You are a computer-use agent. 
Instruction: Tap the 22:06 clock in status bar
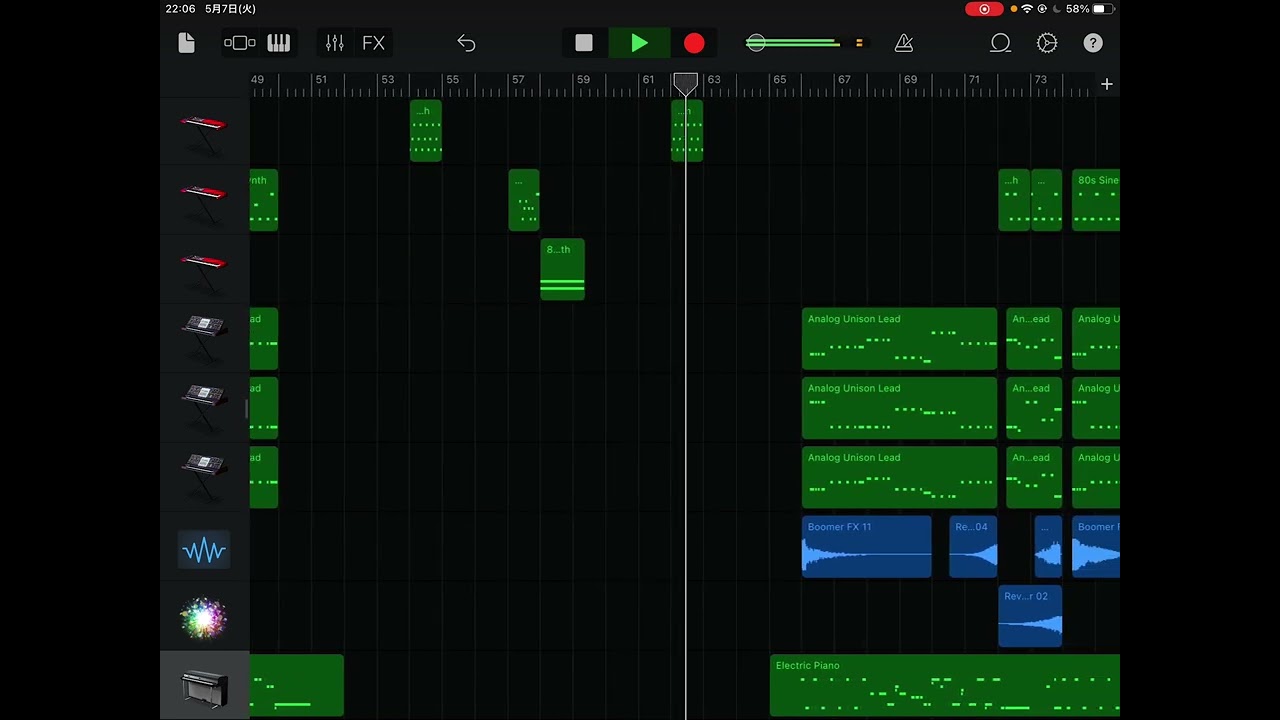coord(180,9)
